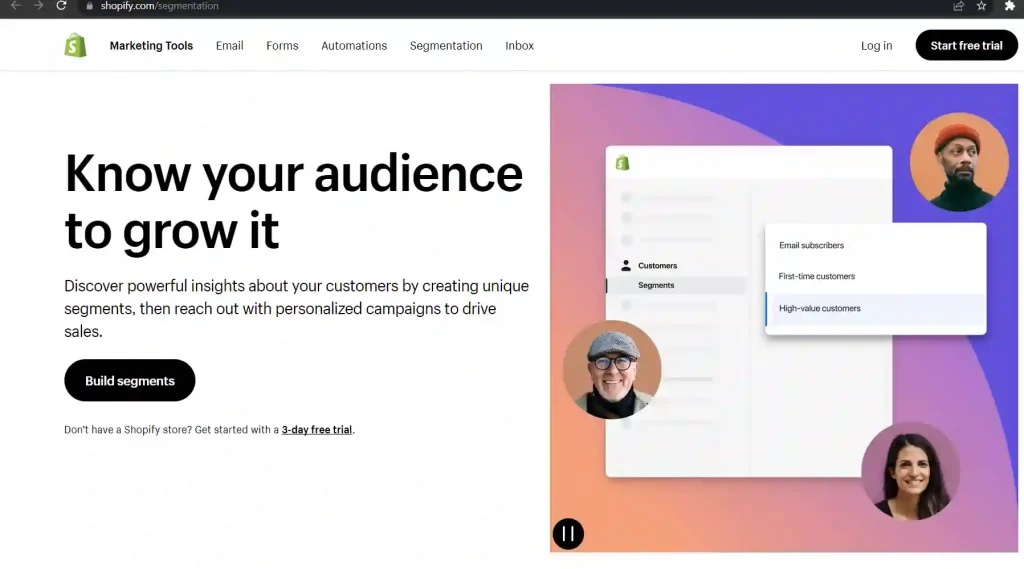This screenshot has width=1024, height=569.
Task: Click the share page icon in address bar
Action: click(958, 6)
